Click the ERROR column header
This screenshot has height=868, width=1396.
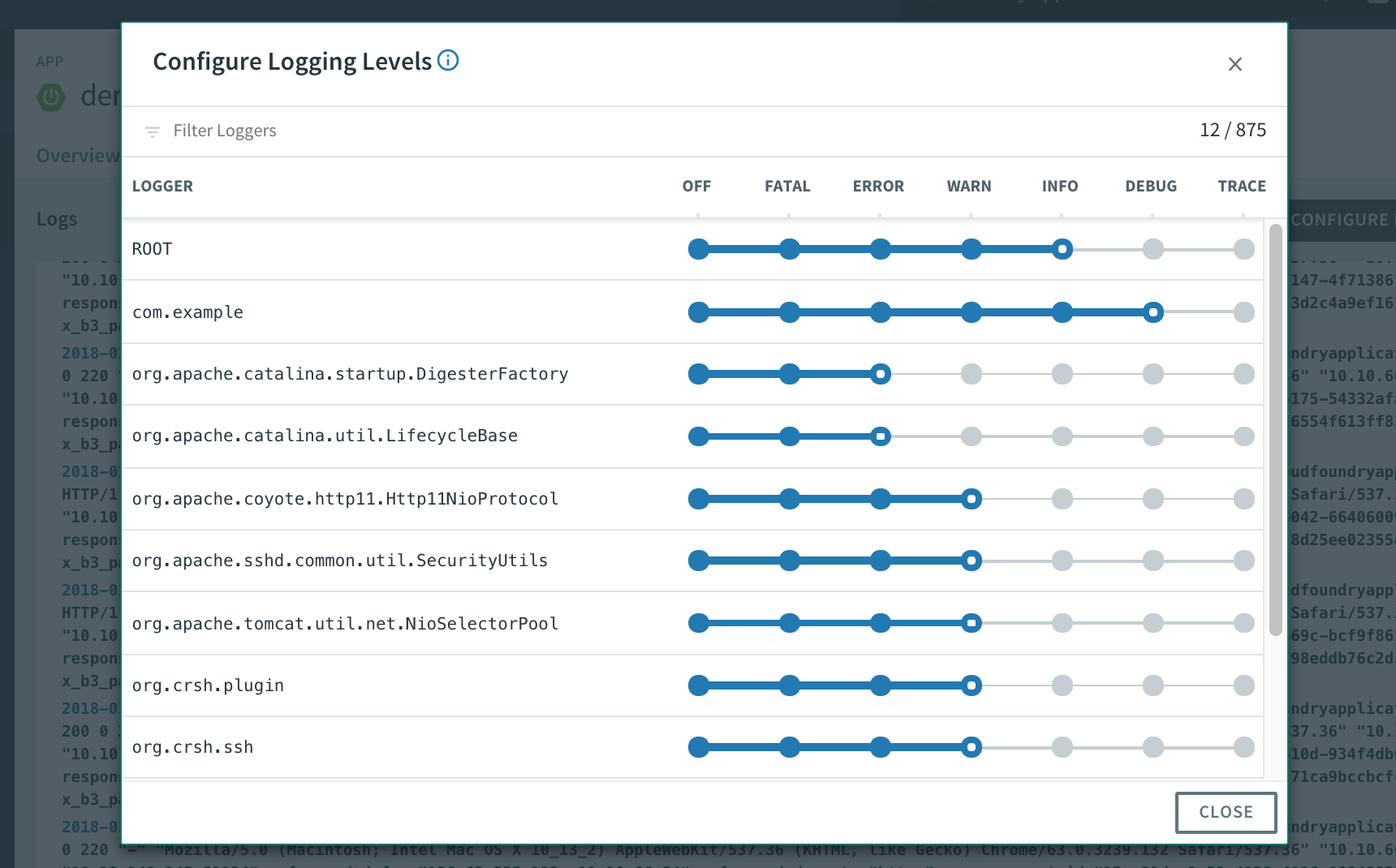(x=878, y=186)
